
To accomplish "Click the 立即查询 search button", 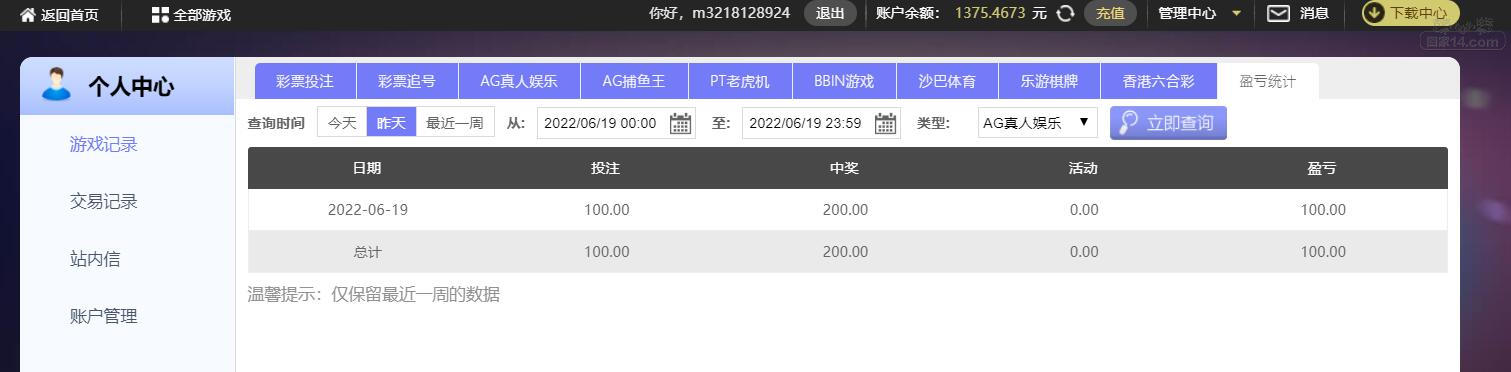I will [1168, 123].
